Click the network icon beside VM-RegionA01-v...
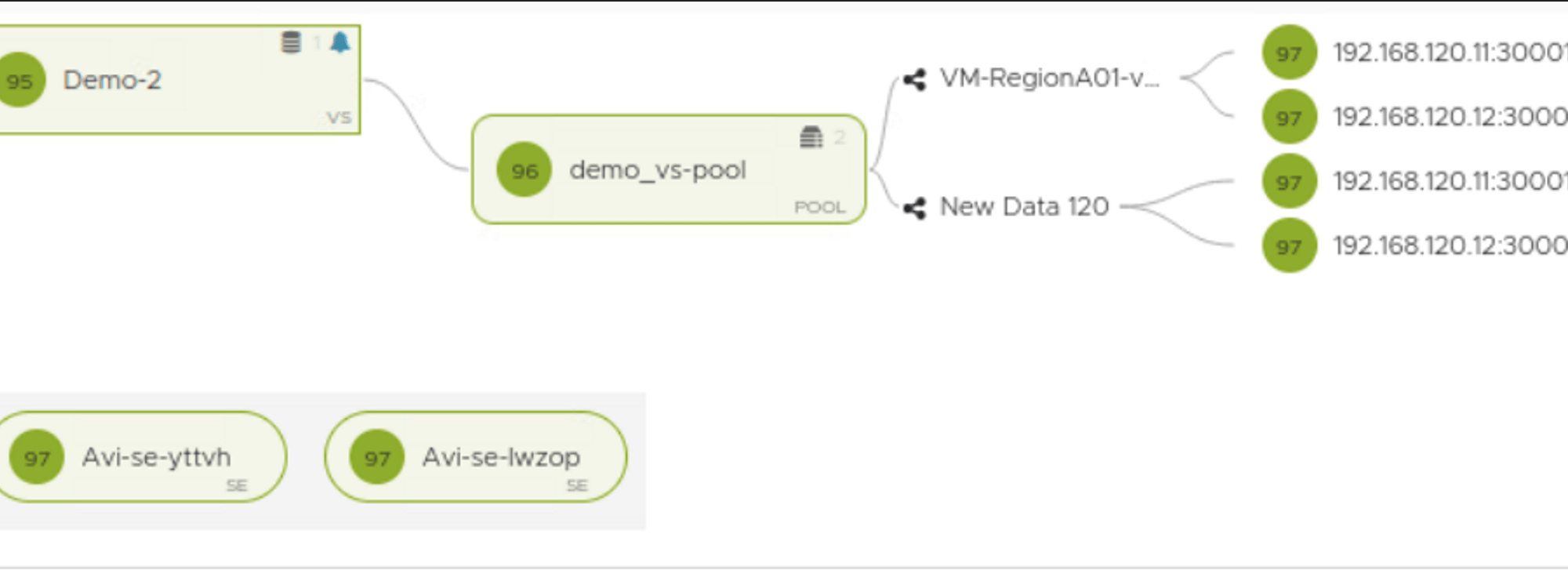 tap(914, 79)
